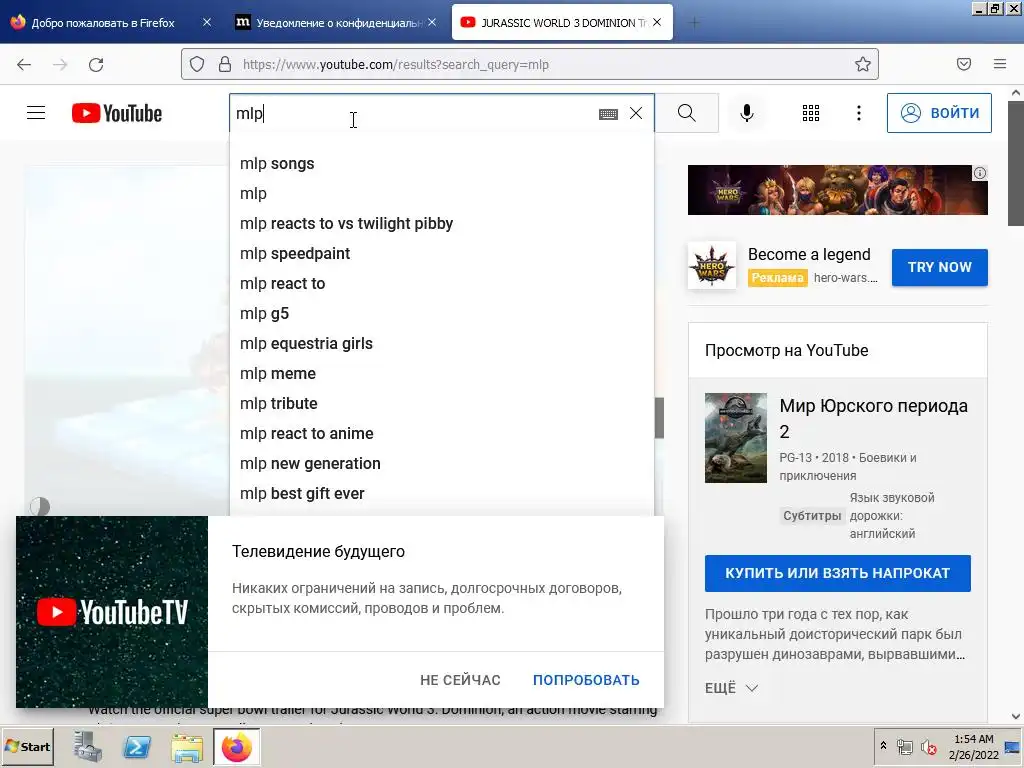Click the Firefox forward arrow
1024x768 pixels.
point(60,64)
